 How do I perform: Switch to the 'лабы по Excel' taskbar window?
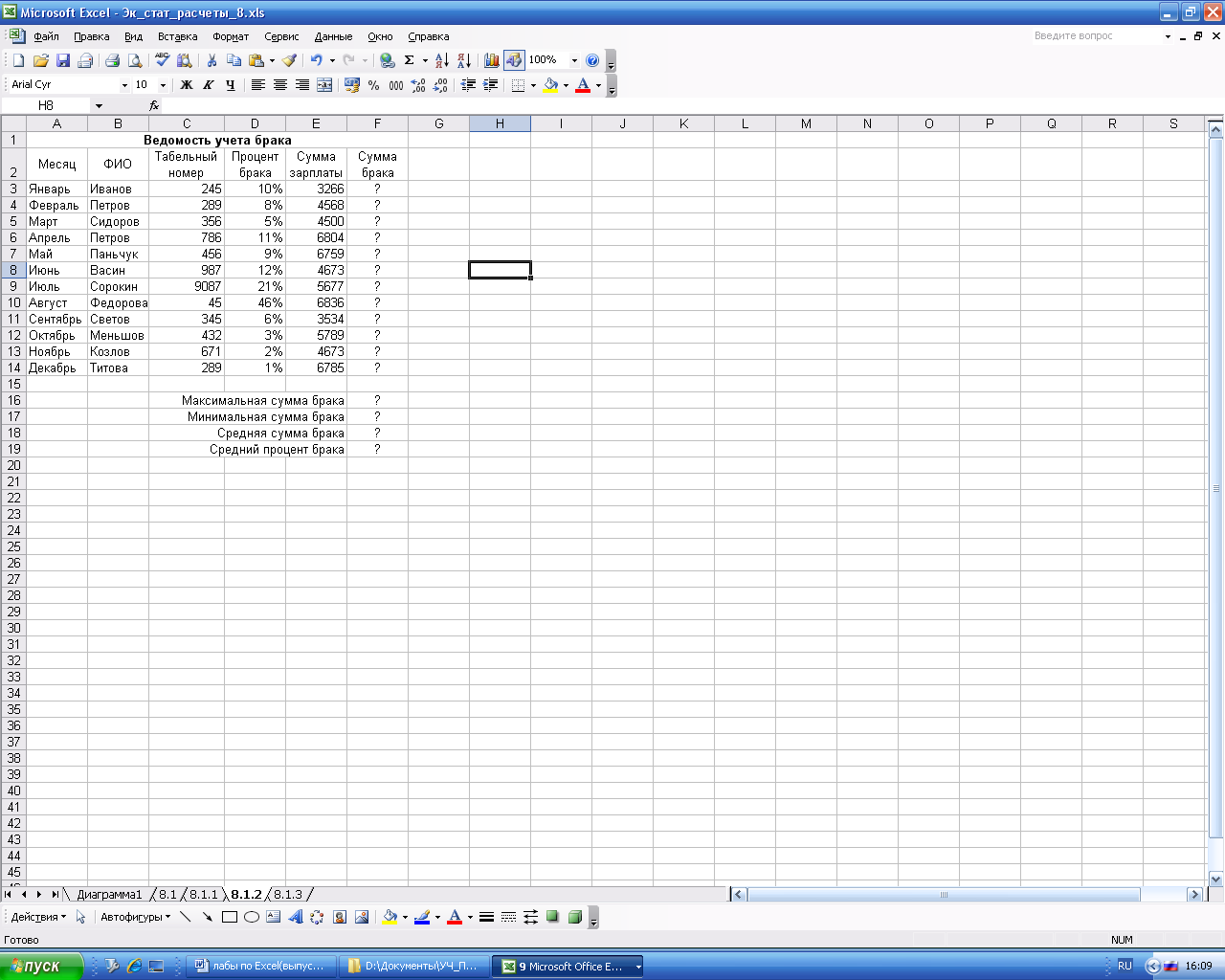tap(262, 967)
